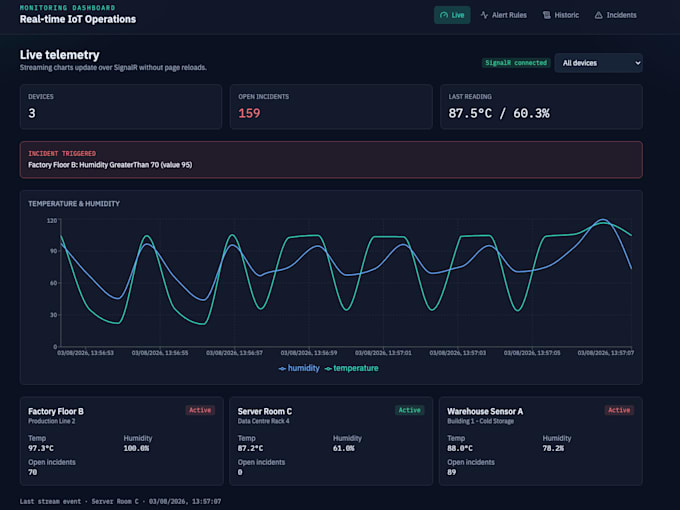
Task: Click the Open Incidents 159 summary card
Action: 331,107
